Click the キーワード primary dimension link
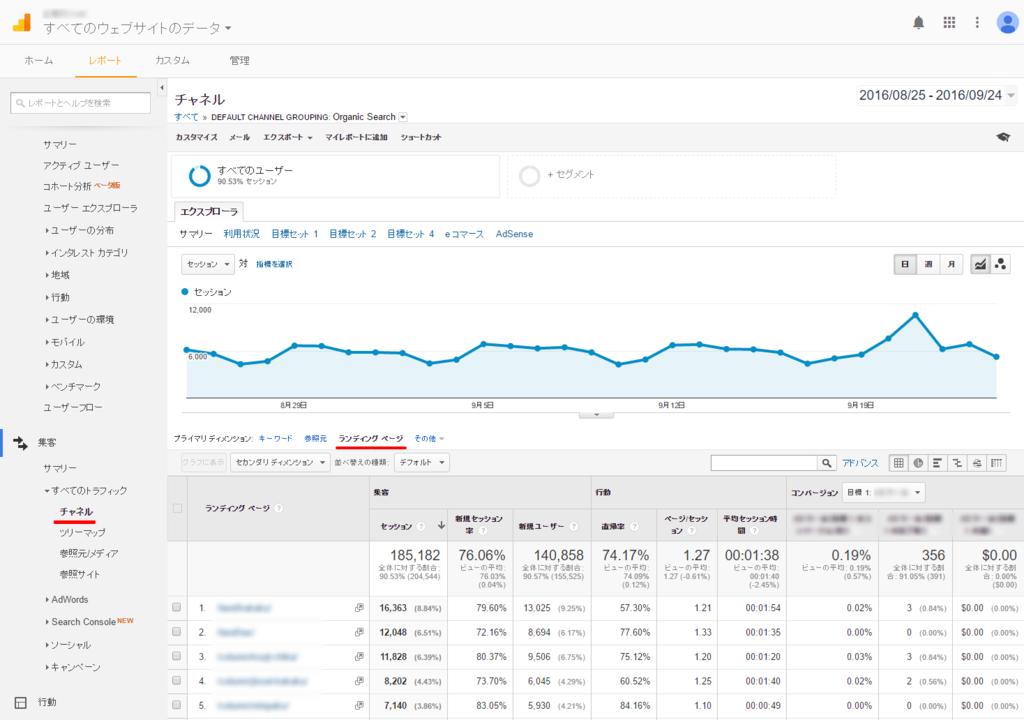The image size is (1024, 720). pos(276,438)
